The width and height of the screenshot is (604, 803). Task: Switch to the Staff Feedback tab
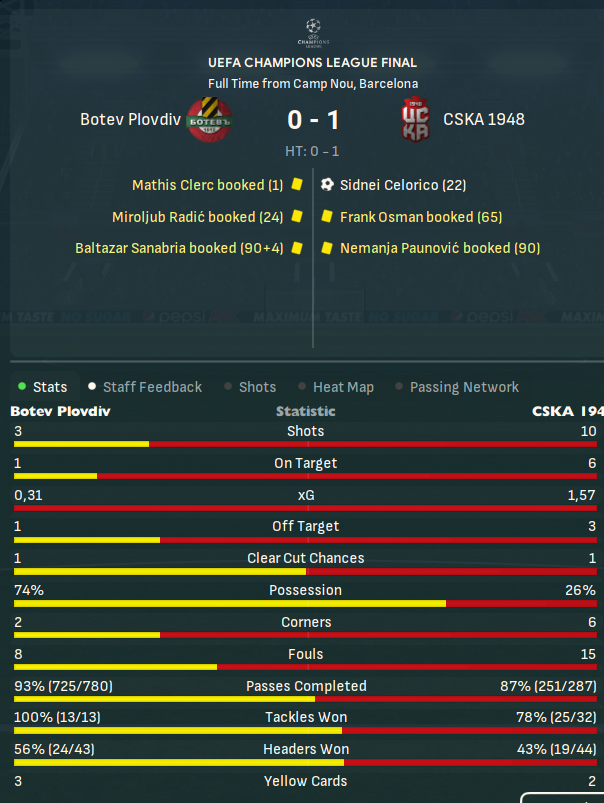click(x=145, y=387)
